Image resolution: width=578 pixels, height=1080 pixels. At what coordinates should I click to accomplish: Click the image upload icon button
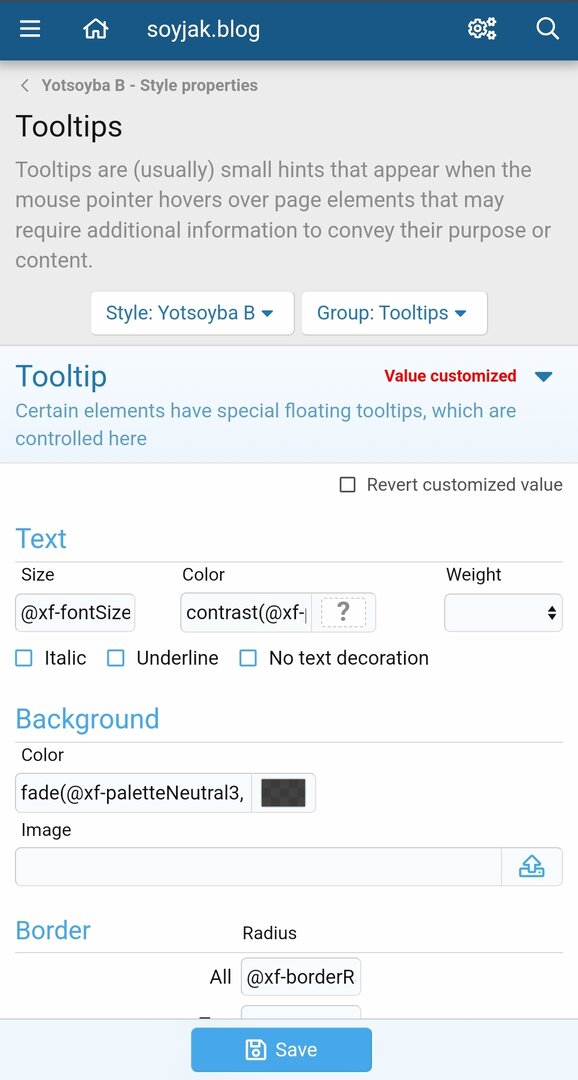(531, 866)
